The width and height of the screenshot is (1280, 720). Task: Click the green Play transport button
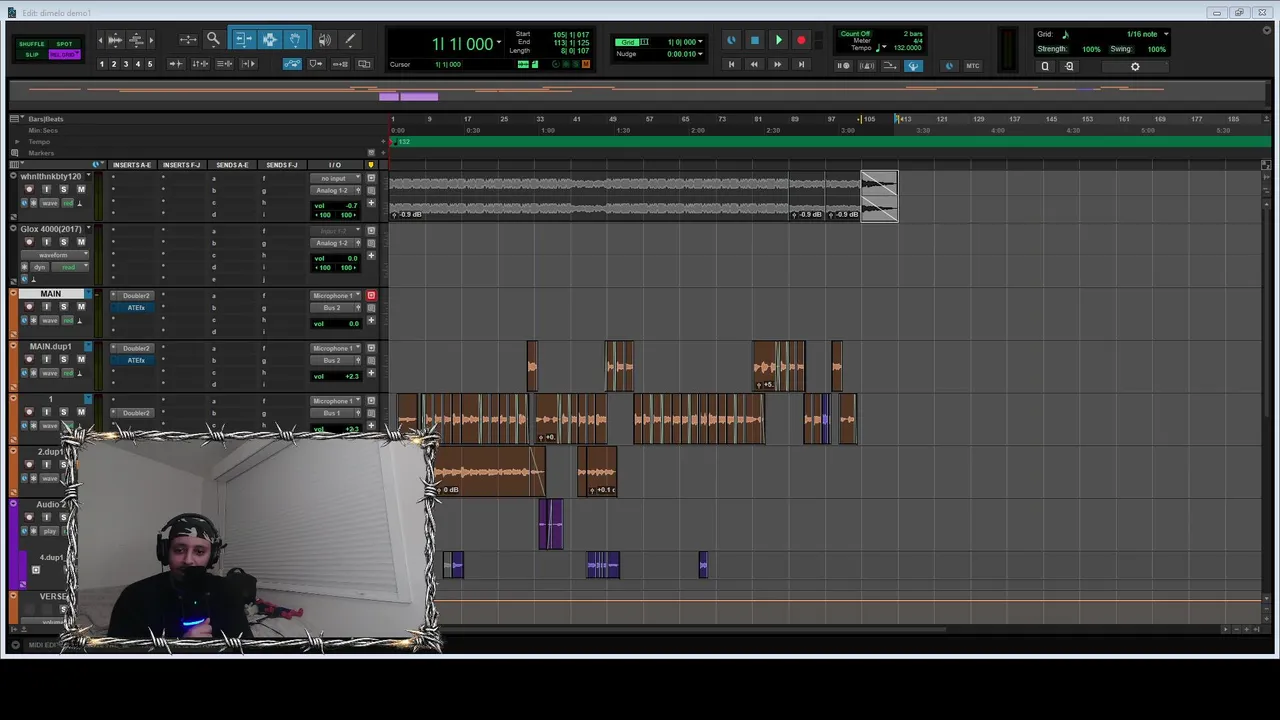(x=778, y=41)
